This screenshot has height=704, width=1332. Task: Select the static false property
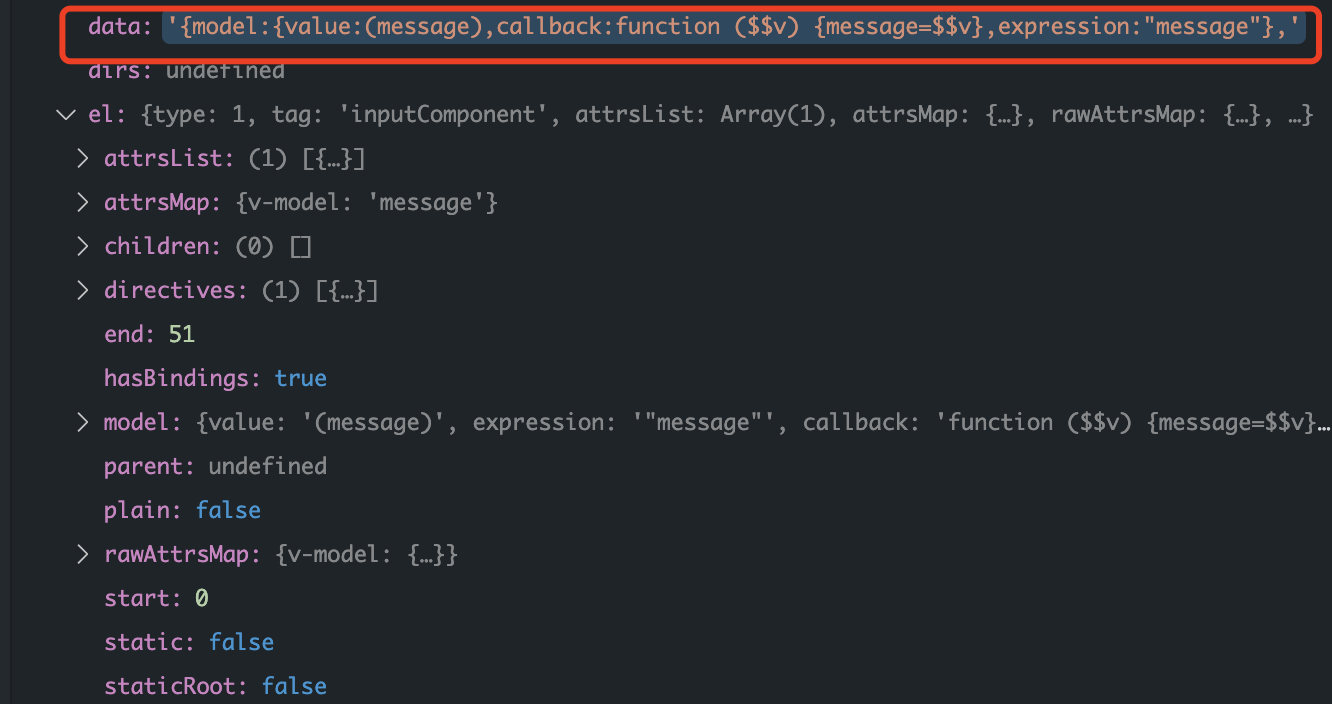(x=189, y=643)
